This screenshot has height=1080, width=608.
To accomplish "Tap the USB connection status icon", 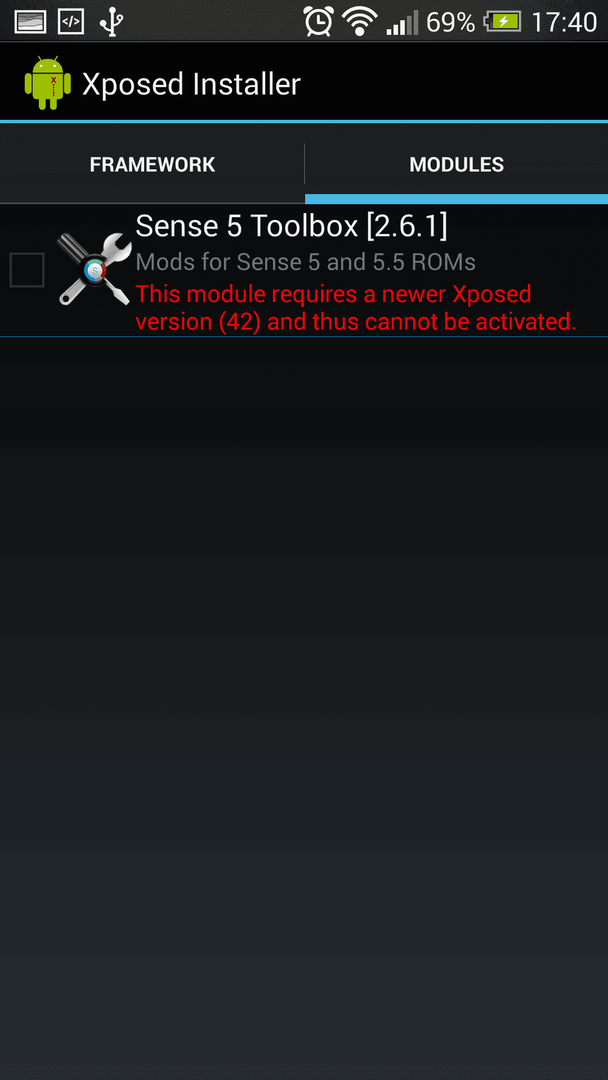I will (x=110, y=21).
